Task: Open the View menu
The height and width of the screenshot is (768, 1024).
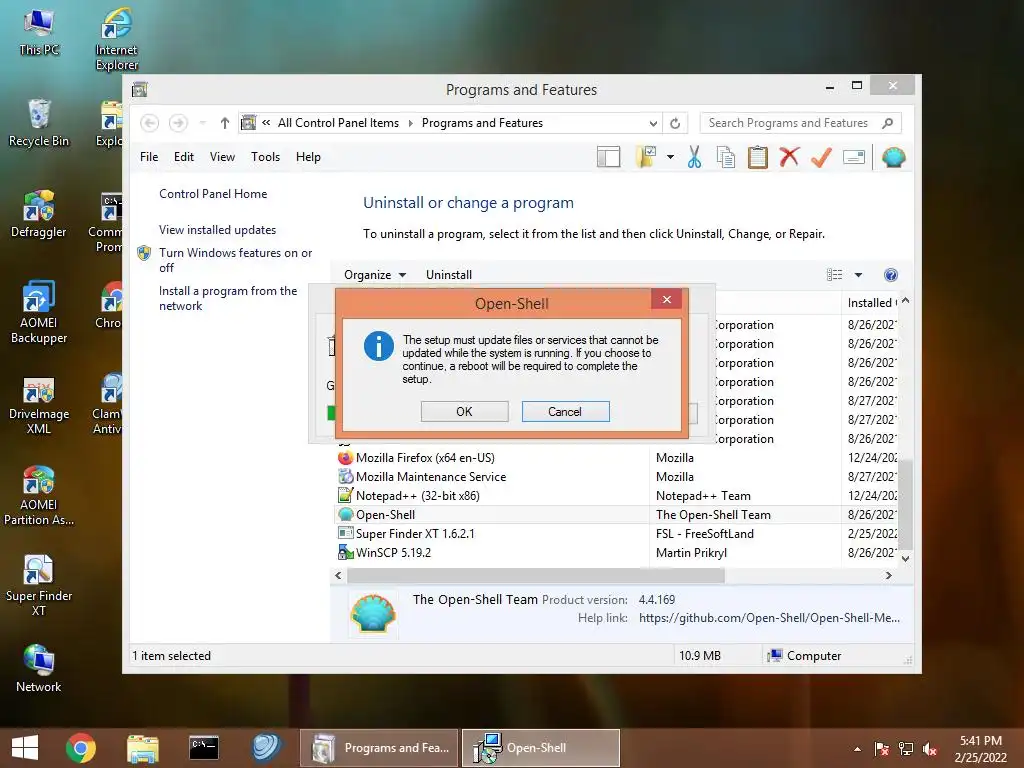Action: [222, 157]
